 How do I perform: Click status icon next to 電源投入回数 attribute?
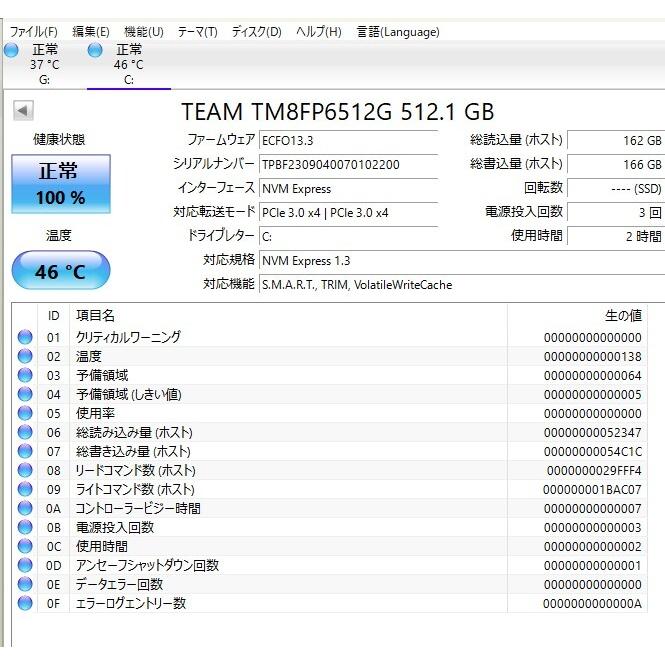click(25, 528)
